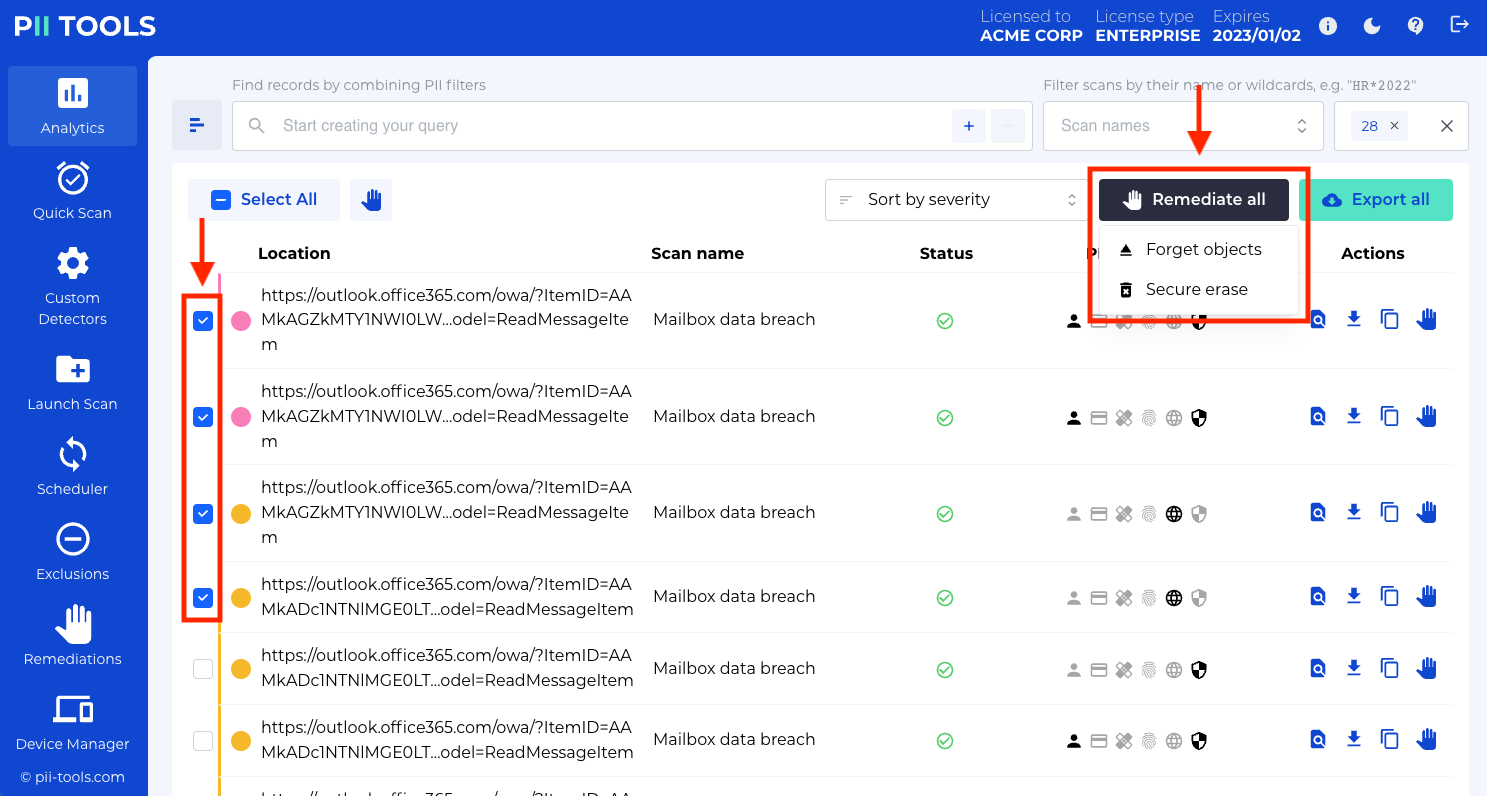Open Custom Detectors gear icon
This screenshot has width=1487, height=796.
tap(73, 264)
